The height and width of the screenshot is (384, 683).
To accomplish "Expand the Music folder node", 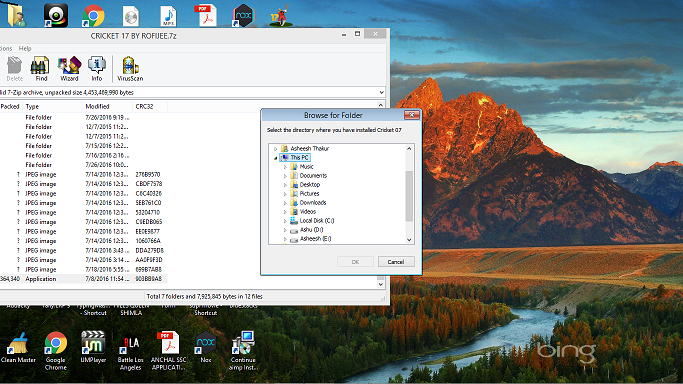I will 285,167.
